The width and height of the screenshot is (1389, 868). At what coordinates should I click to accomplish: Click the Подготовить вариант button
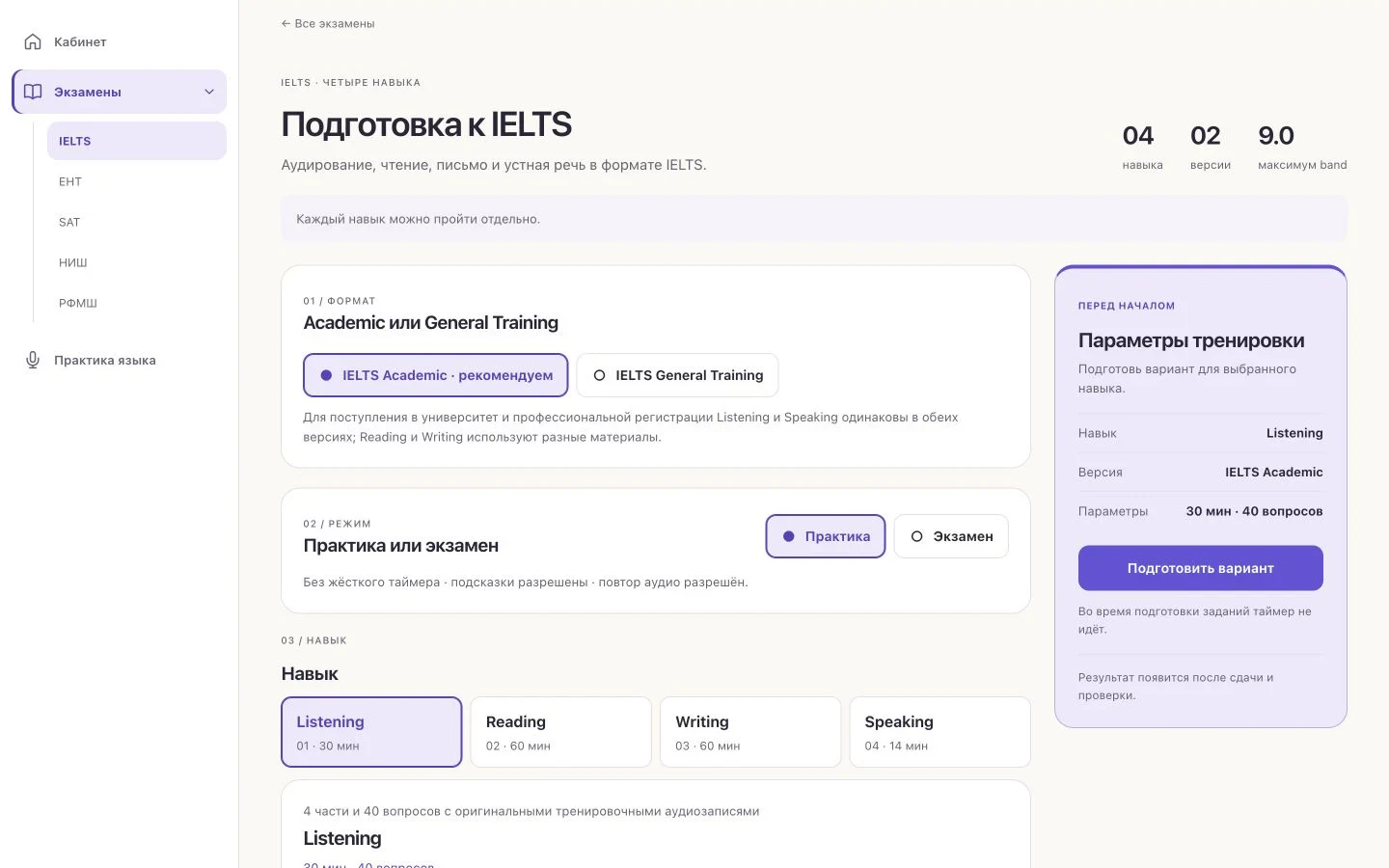[1201, 568]
